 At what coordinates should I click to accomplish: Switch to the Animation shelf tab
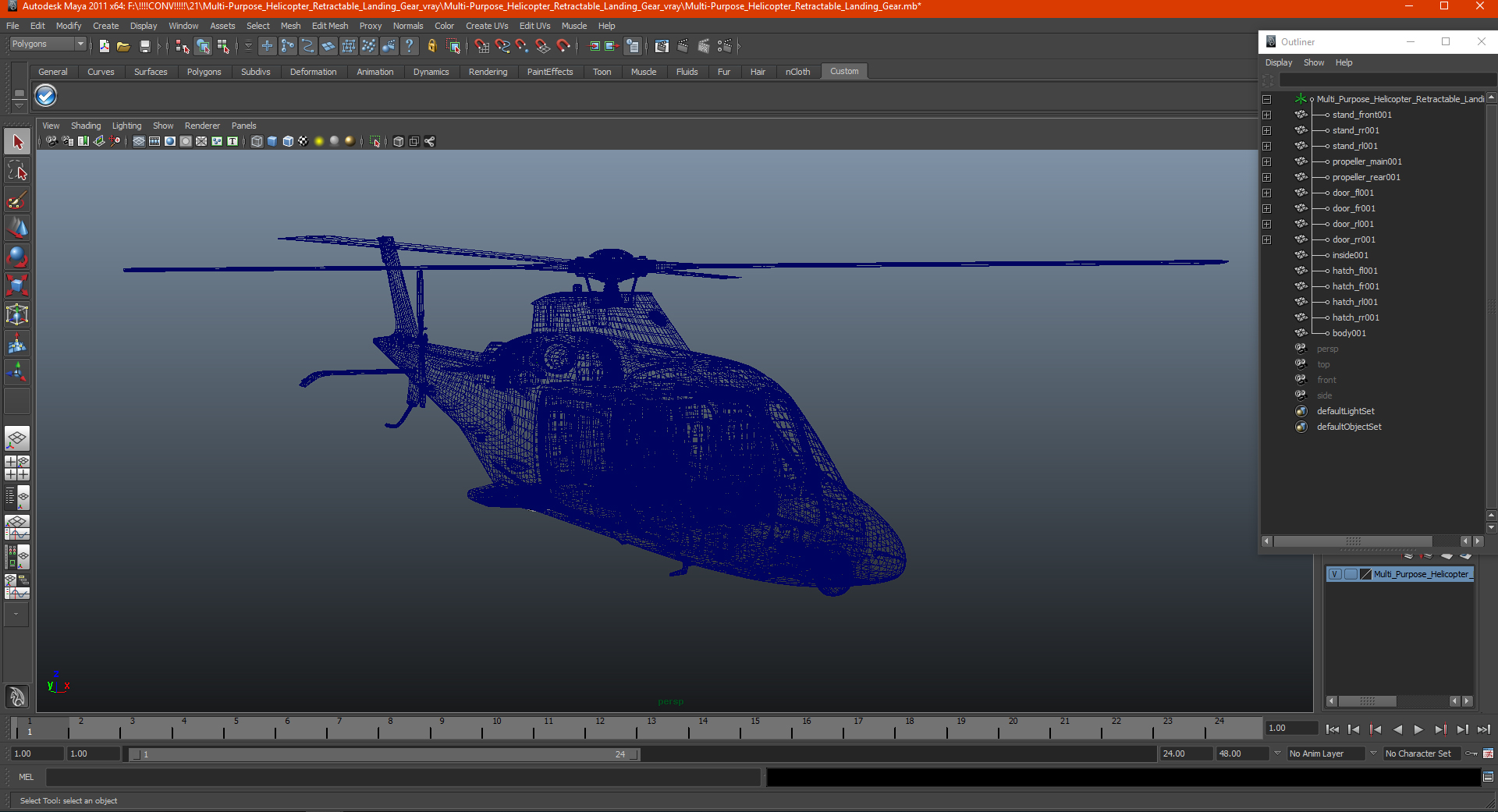click(x=374, y=72)
